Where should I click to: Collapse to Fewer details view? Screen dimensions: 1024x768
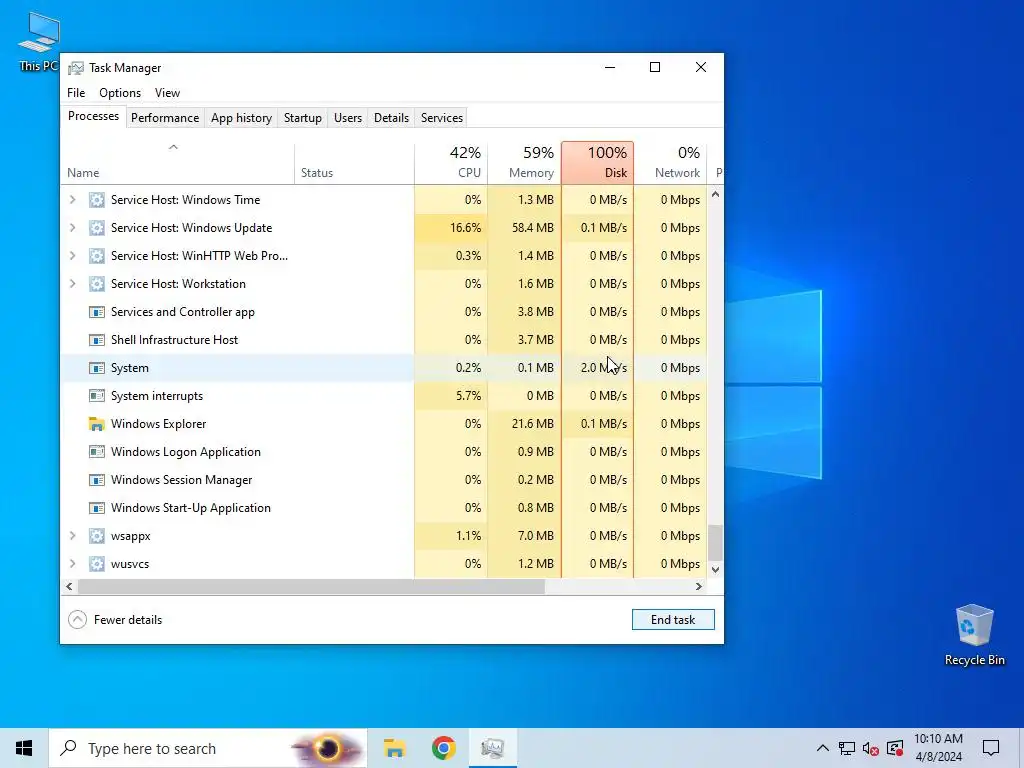(x=115, y=620)
